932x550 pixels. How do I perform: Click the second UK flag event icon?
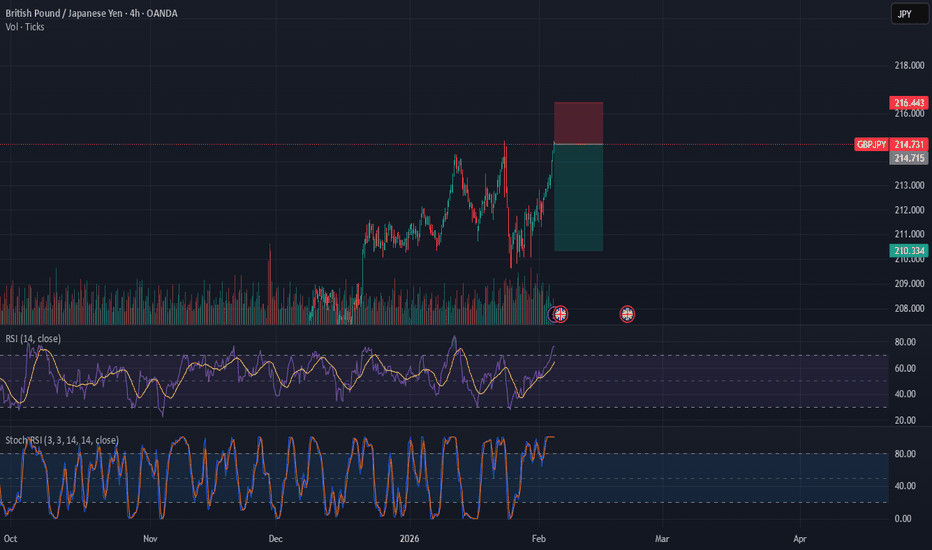pyautogui.click(x=628, y=314)
